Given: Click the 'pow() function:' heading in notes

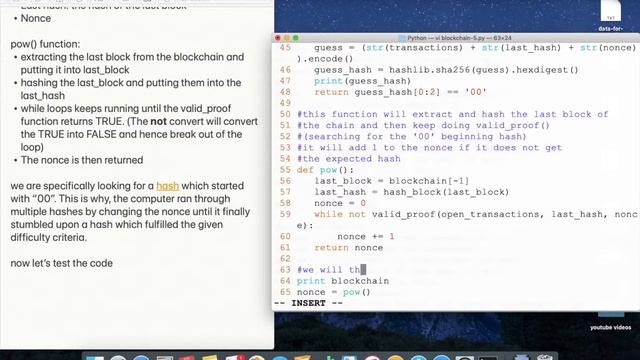Looking at the screenshot, I should point(45,44).
